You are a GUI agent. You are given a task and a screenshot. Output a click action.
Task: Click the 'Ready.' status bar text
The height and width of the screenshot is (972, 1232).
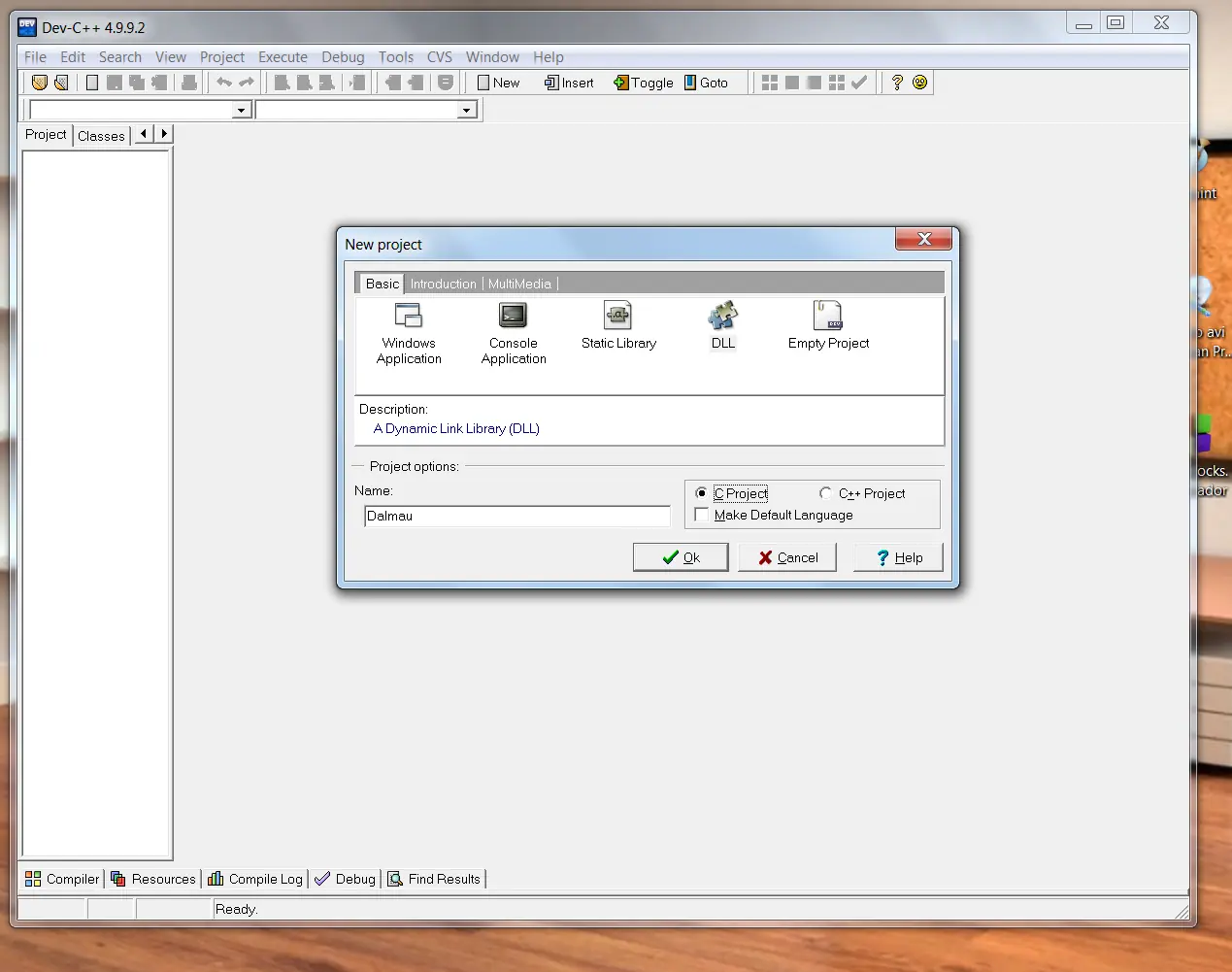click(236, 909)
